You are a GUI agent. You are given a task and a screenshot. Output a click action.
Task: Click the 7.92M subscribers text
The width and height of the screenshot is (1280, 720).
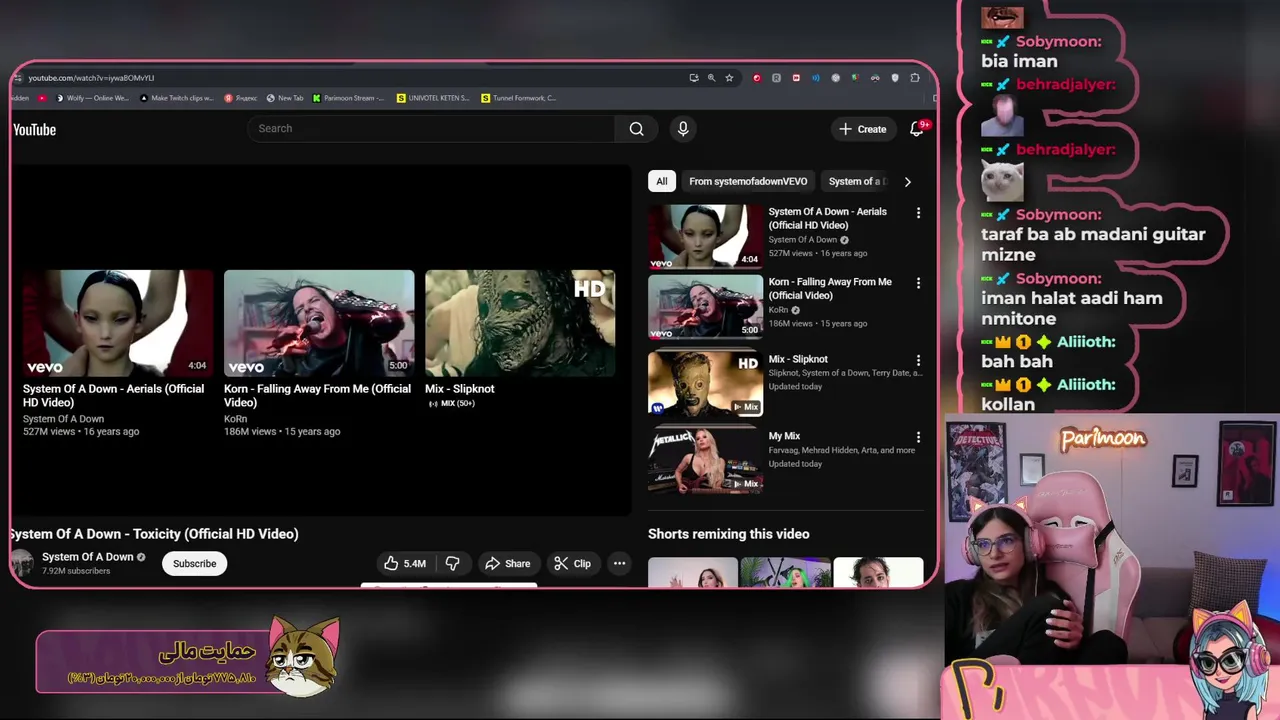76,571
